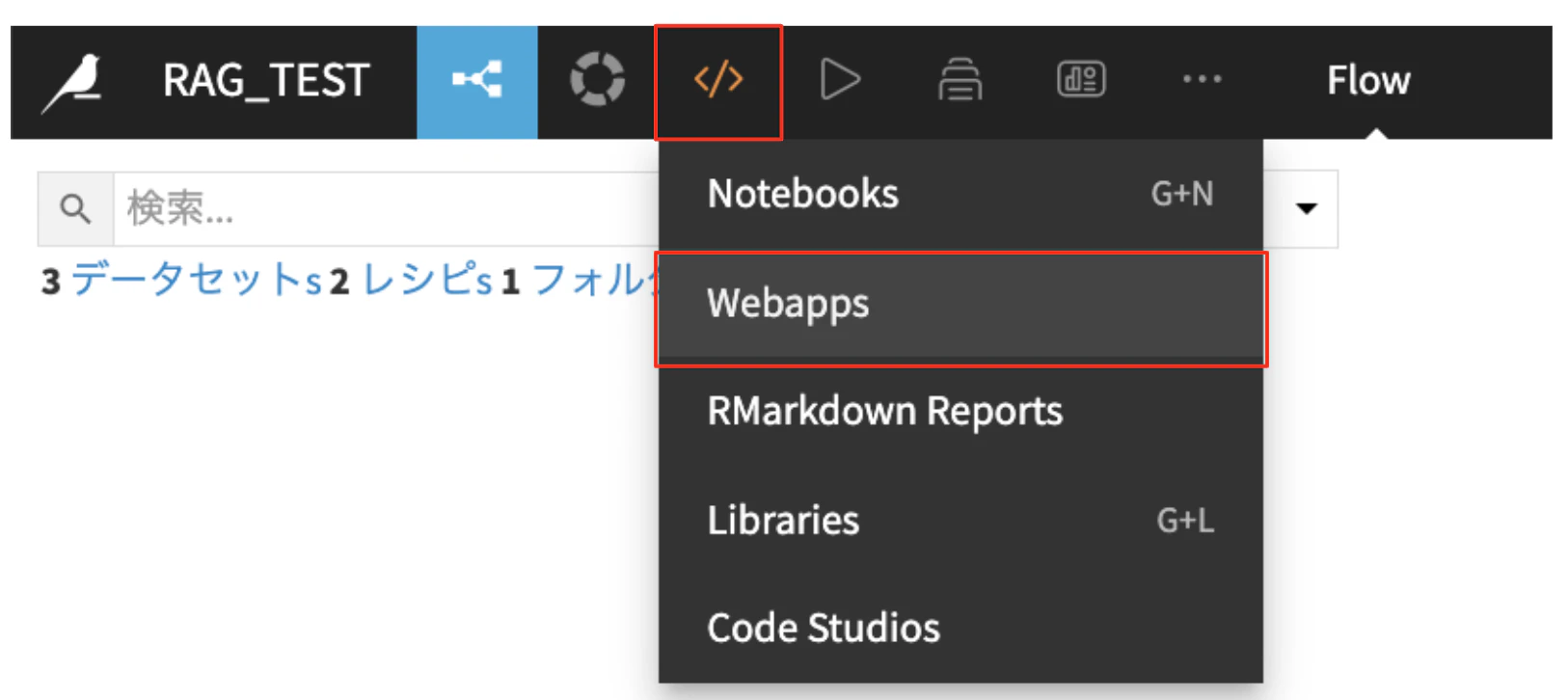
Task: Open the circular Lab menu icon
Action: click(x=598, y=79)
